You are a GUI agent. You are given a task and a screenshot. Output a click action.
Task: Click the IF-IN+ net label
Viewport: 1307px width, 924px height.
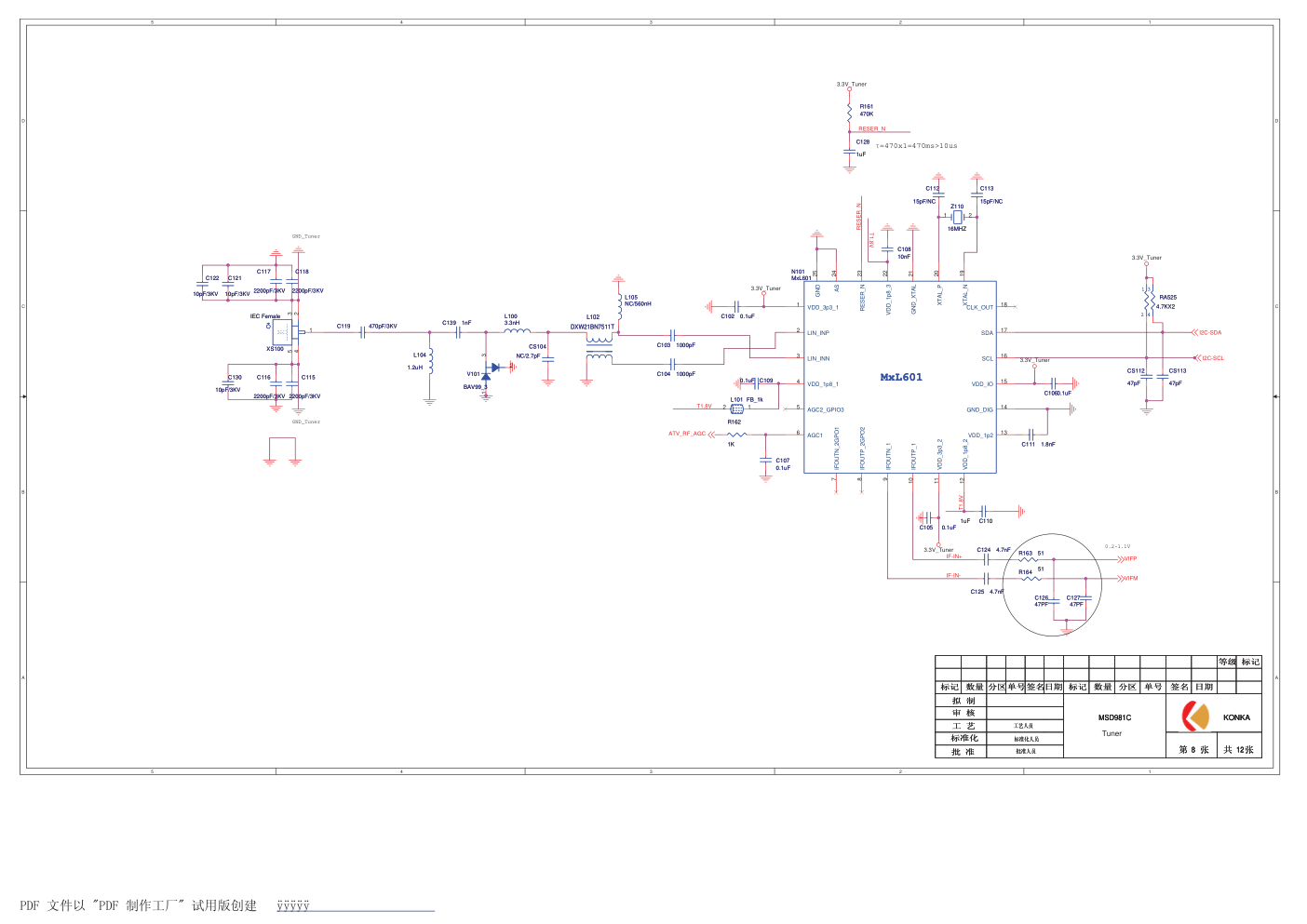click(953, 556)
